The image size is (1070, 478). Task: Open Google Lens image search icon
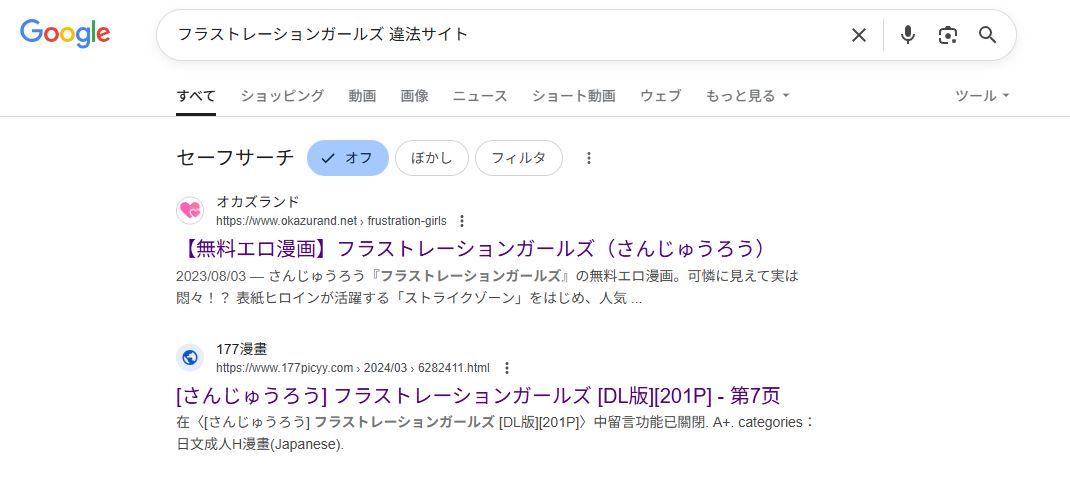tap(947, 35)
